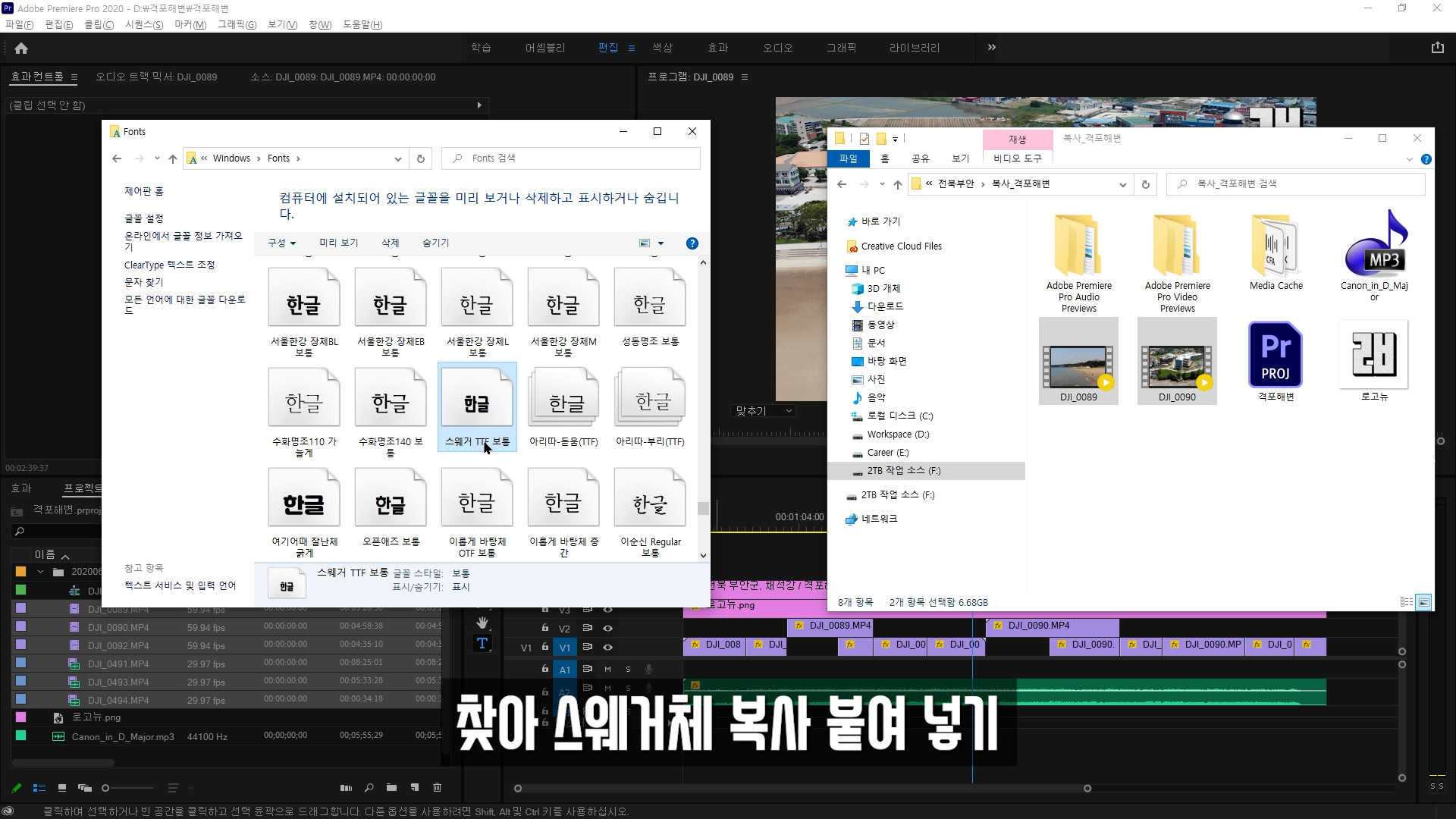Expand the 맞추기 zoom level dropdown
1456x819 pixels.
point(764,411)
